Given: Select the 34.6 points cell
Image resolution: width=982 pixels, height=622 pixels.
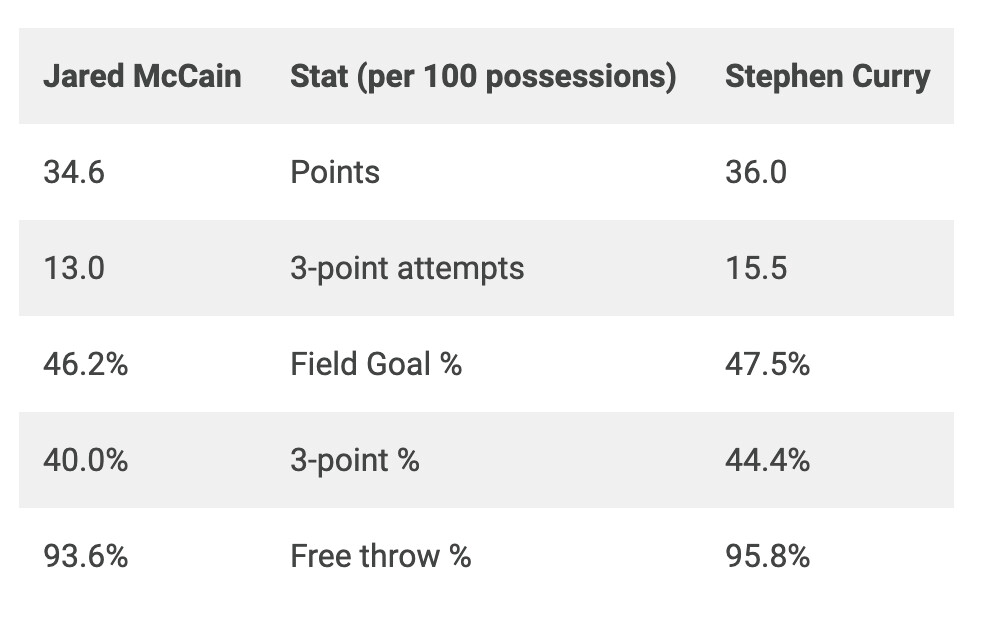Looking at the screenshot, I should [x=74, y=173].
